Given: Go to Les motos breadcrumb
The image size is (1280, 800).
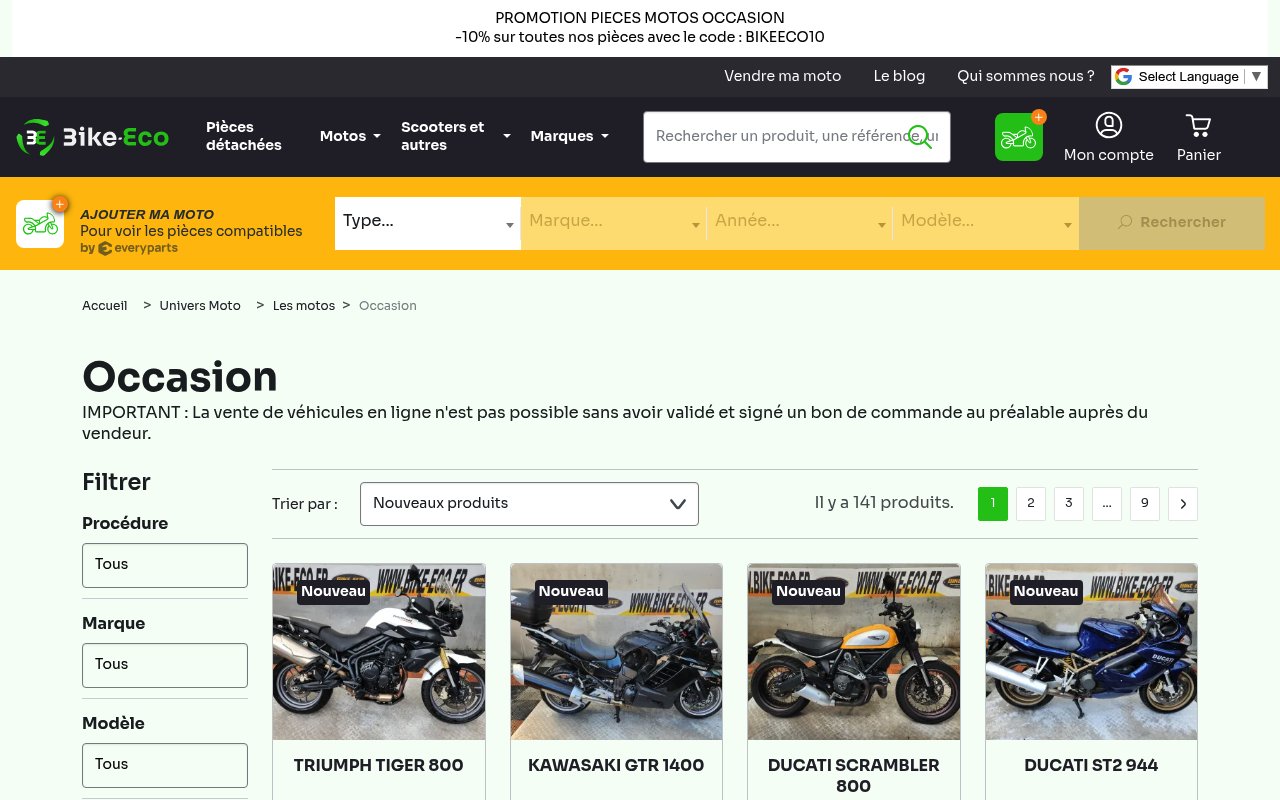Looking at the screenshot, I should point(304,306).
